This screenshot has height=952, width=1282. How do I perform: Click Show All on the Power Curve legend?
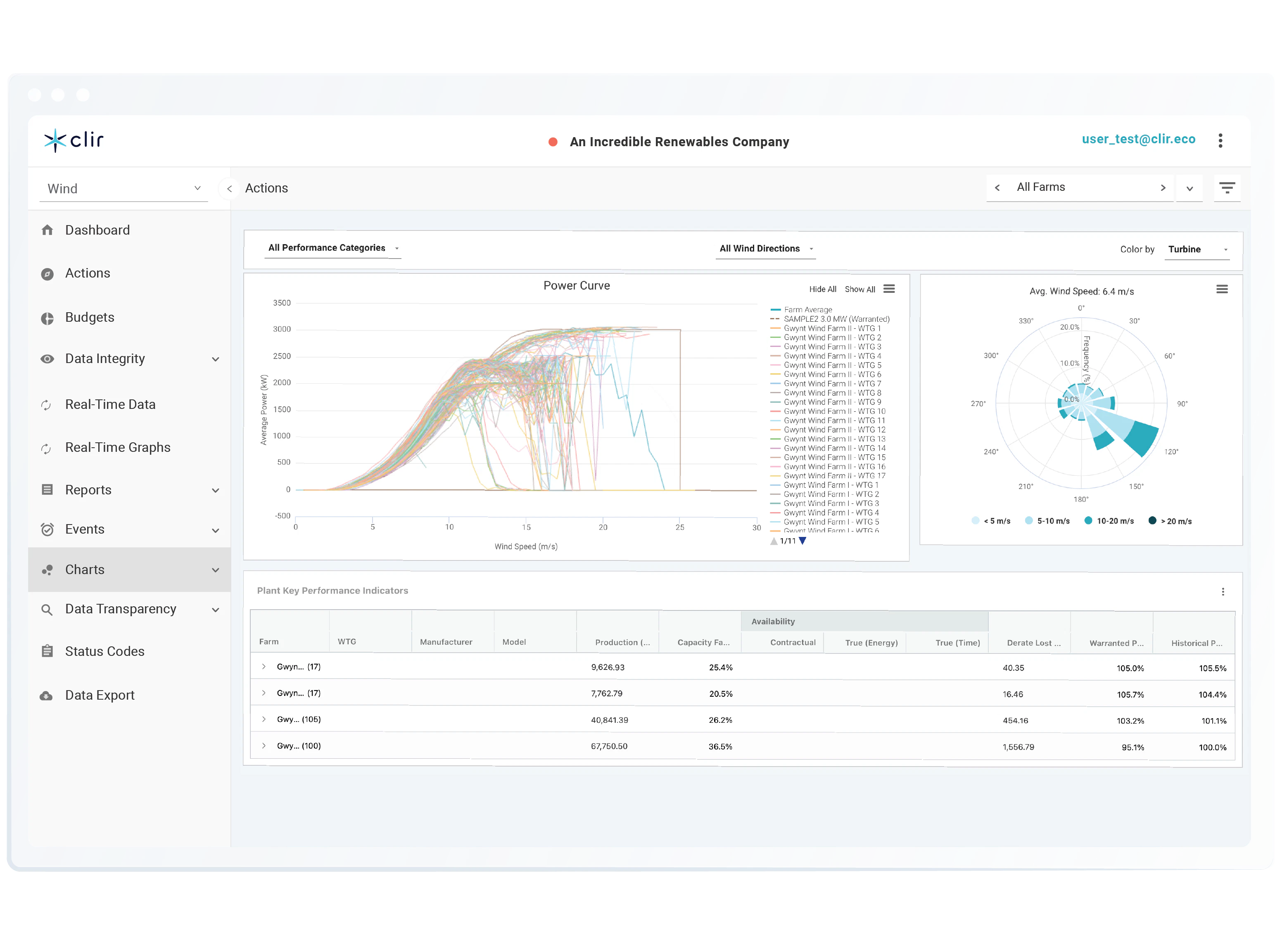(860, 289)
